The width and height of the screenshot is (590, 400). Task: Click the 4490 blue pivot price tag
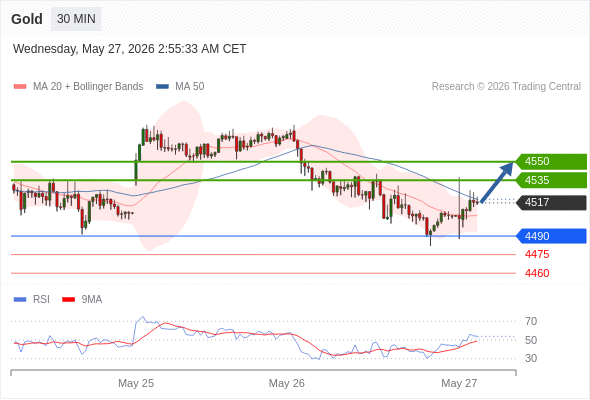coord(551,236)
